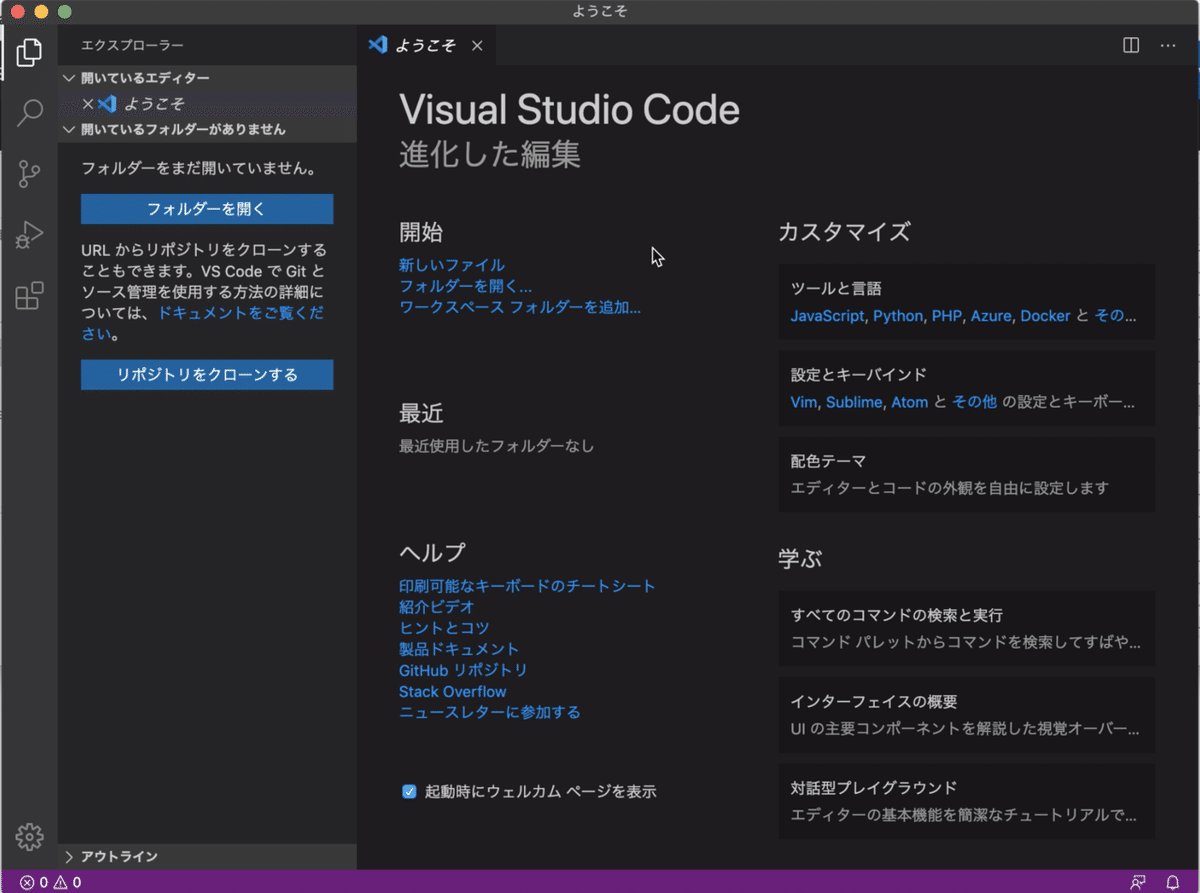Click the PHP language link
The image size is (1200, 893).
[947, 316]
